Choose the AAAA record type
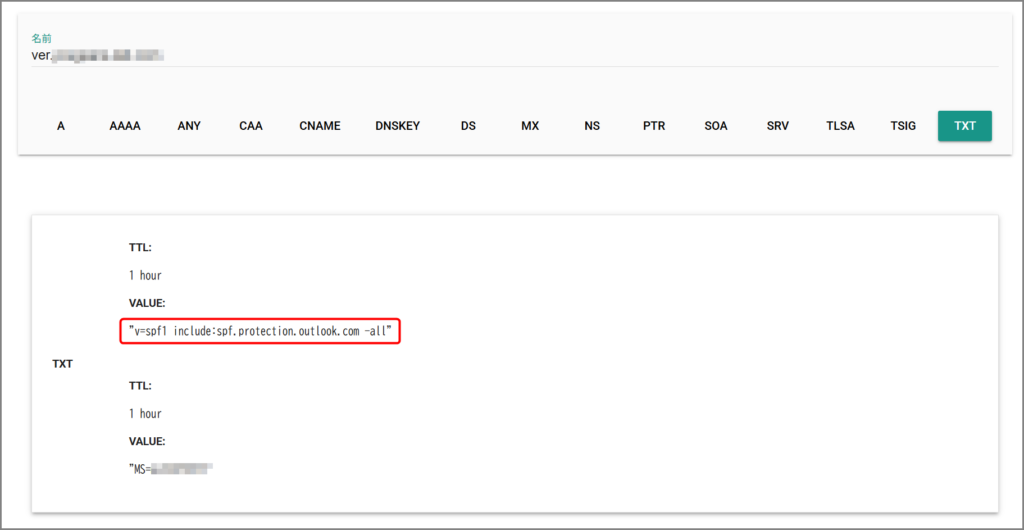Viewport: 1024px width, 530px height. coord(125,126)
